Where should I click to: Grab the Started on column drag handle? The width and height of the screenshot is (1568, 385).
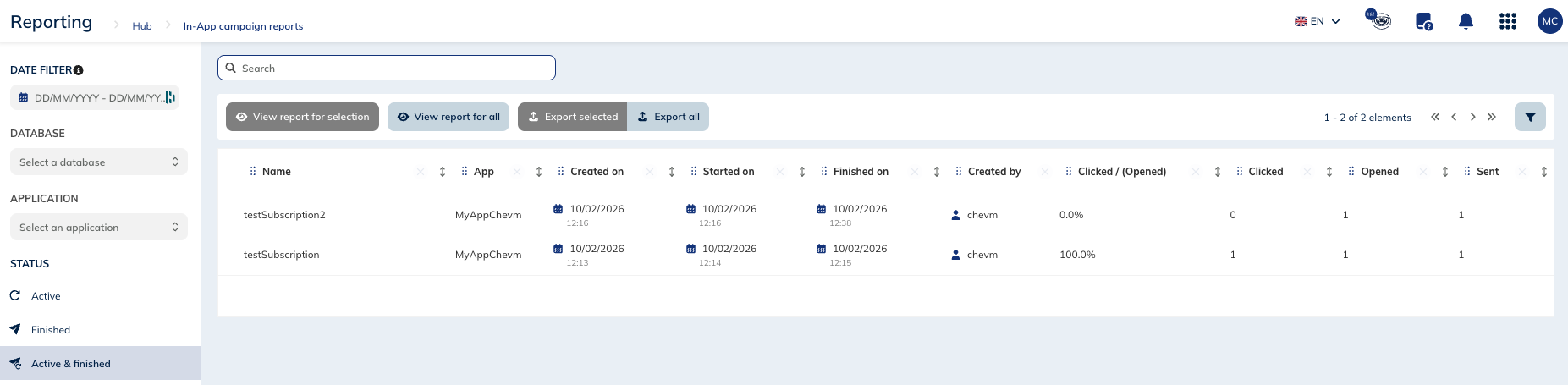[694, 171]
